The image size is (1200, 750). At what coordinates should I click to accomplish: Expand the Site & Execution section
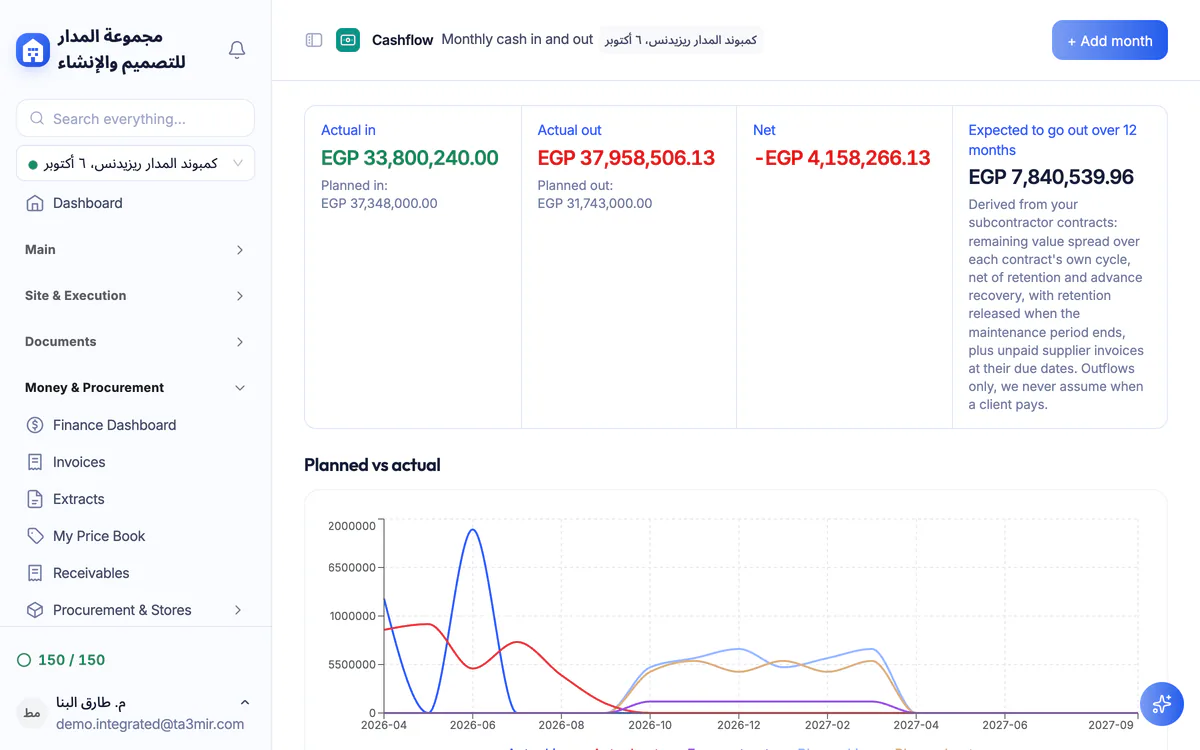(x=135, y=296)
